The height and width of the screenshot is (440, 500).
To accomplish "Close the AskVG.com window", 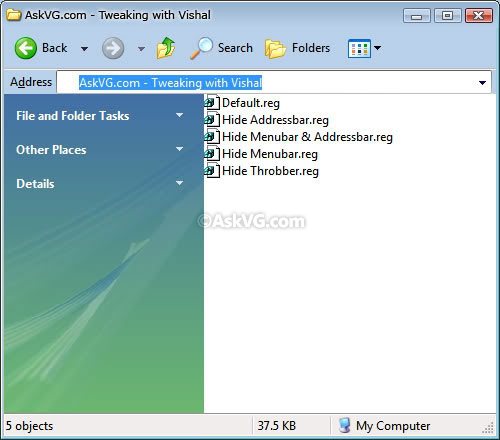I will [479, 16].
